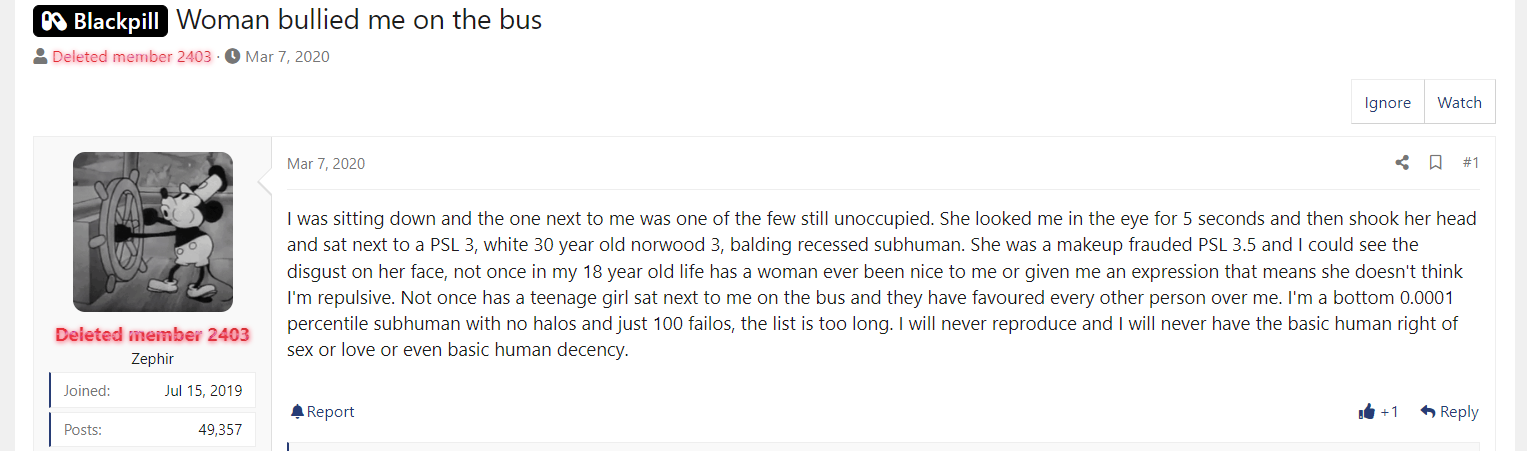This screenshot has height=451, width=1527.
Task: Click the thumbs-up like icon
Action: coord(1367,412)
